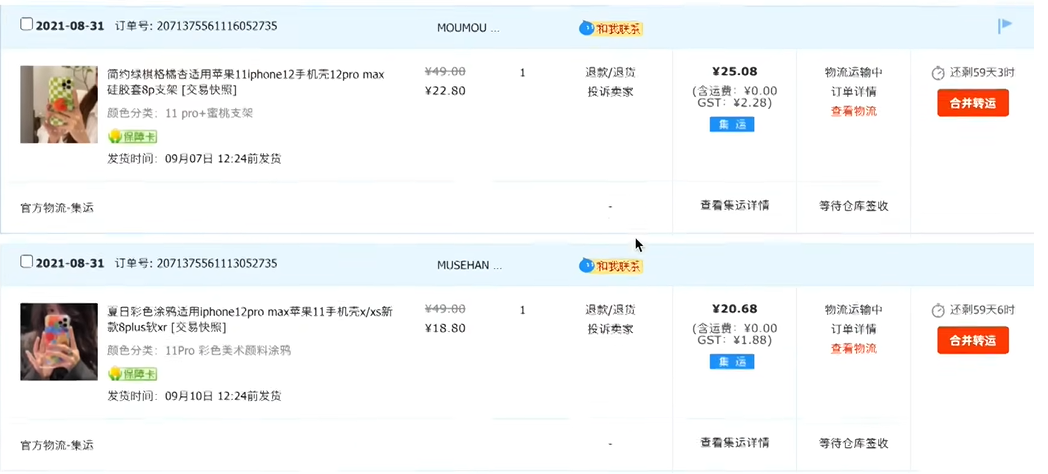
Task: Click the 集运 tag under ¥20.68
Action: [732, 362]
